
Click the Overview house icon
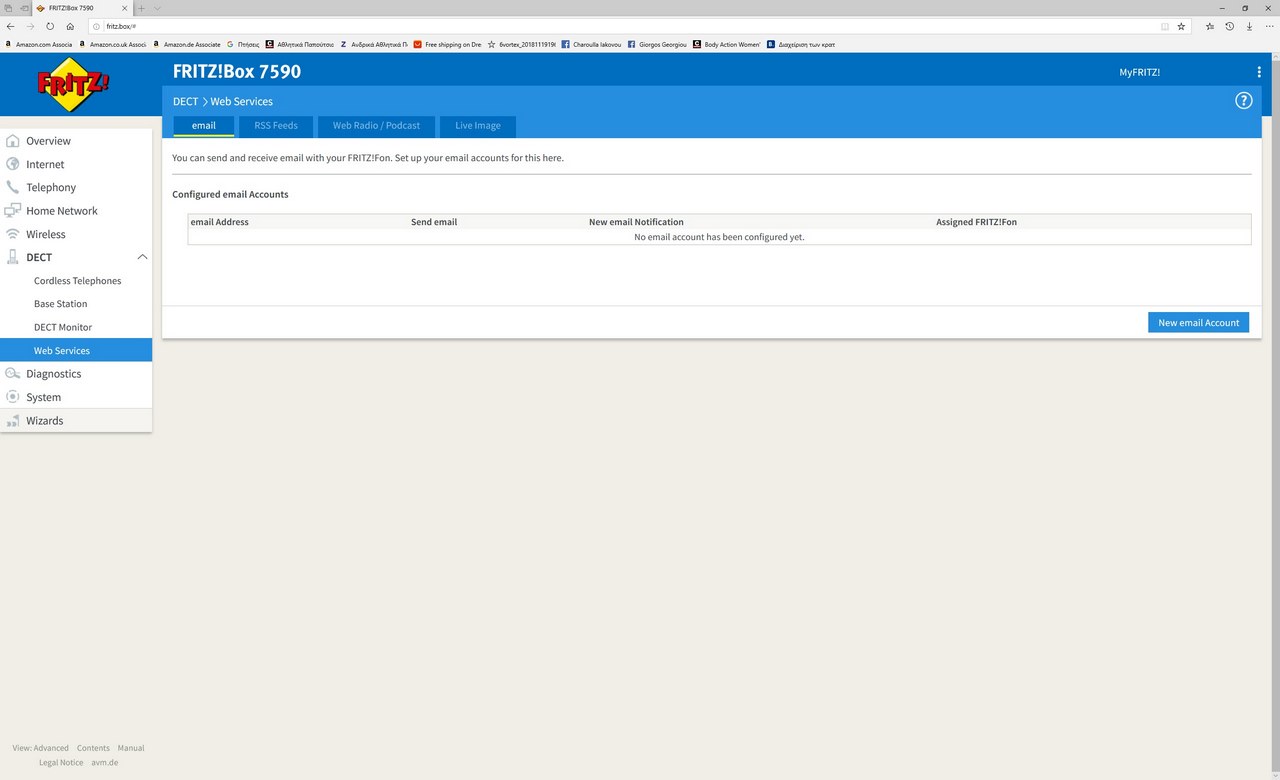click(12, 141)
